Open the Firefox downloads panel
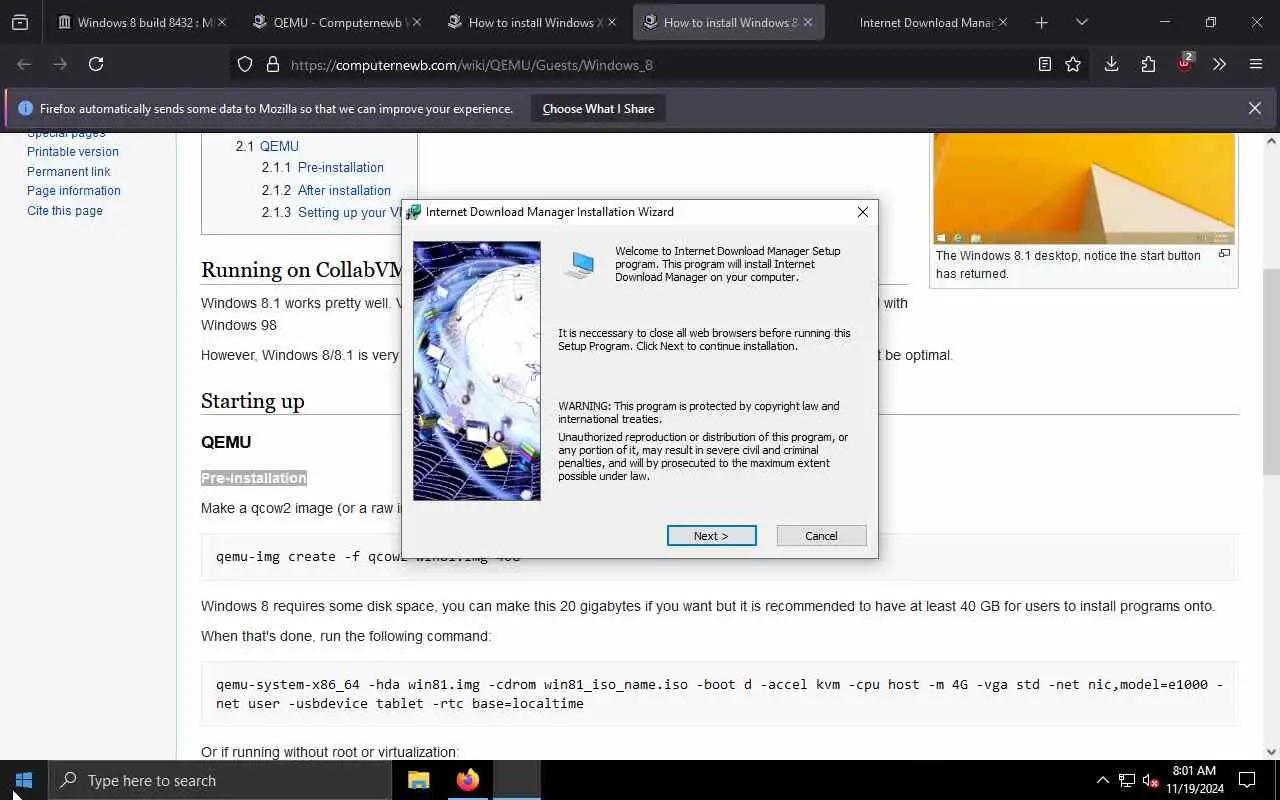Image resolution: width=1280 pixels, height=800 pixels. click(x=1111, y=64)
